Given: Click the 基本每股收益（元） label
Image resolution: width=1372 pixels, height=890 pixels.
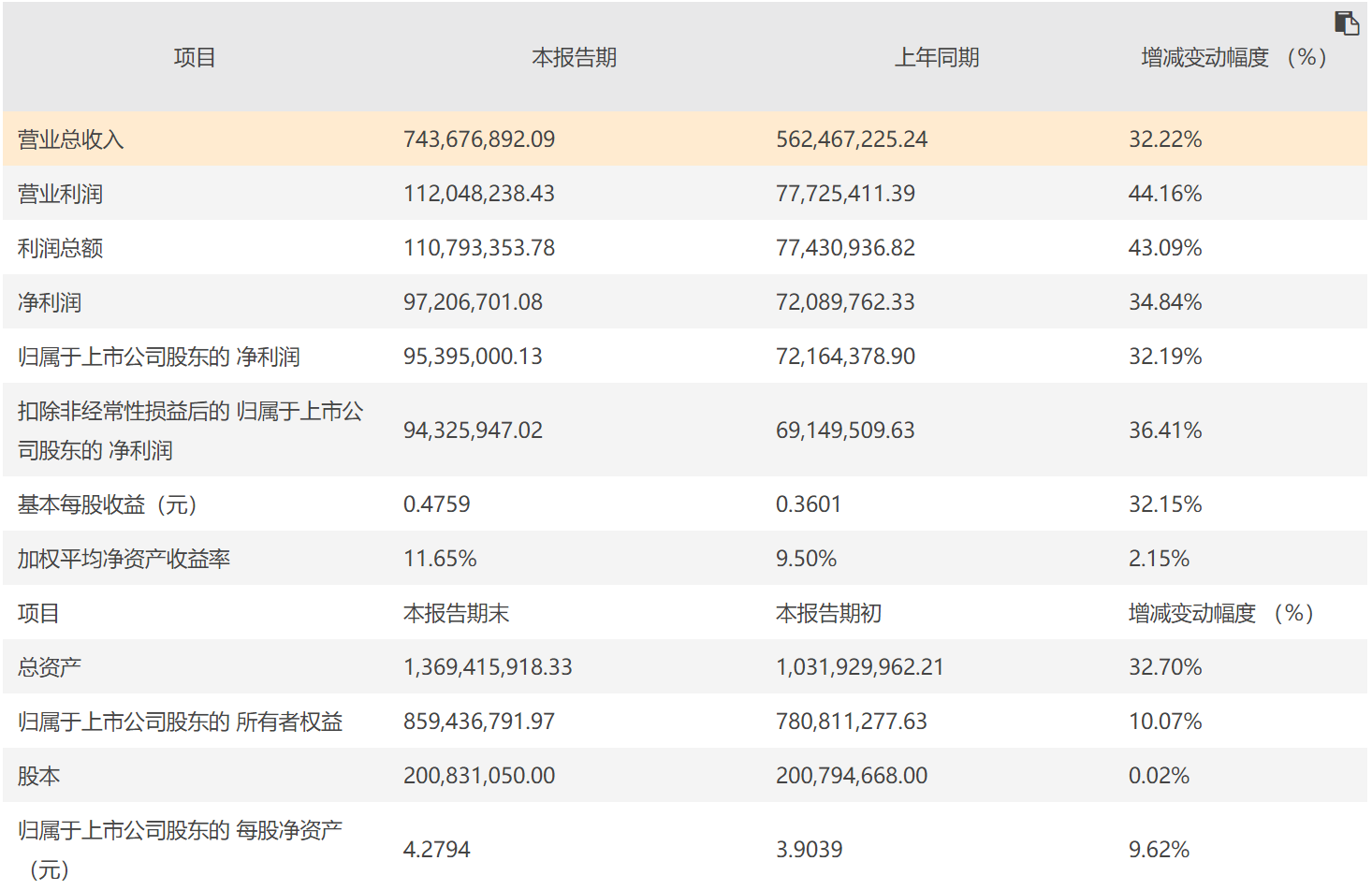Looking at the screenshot, I should tap(108, 504).
